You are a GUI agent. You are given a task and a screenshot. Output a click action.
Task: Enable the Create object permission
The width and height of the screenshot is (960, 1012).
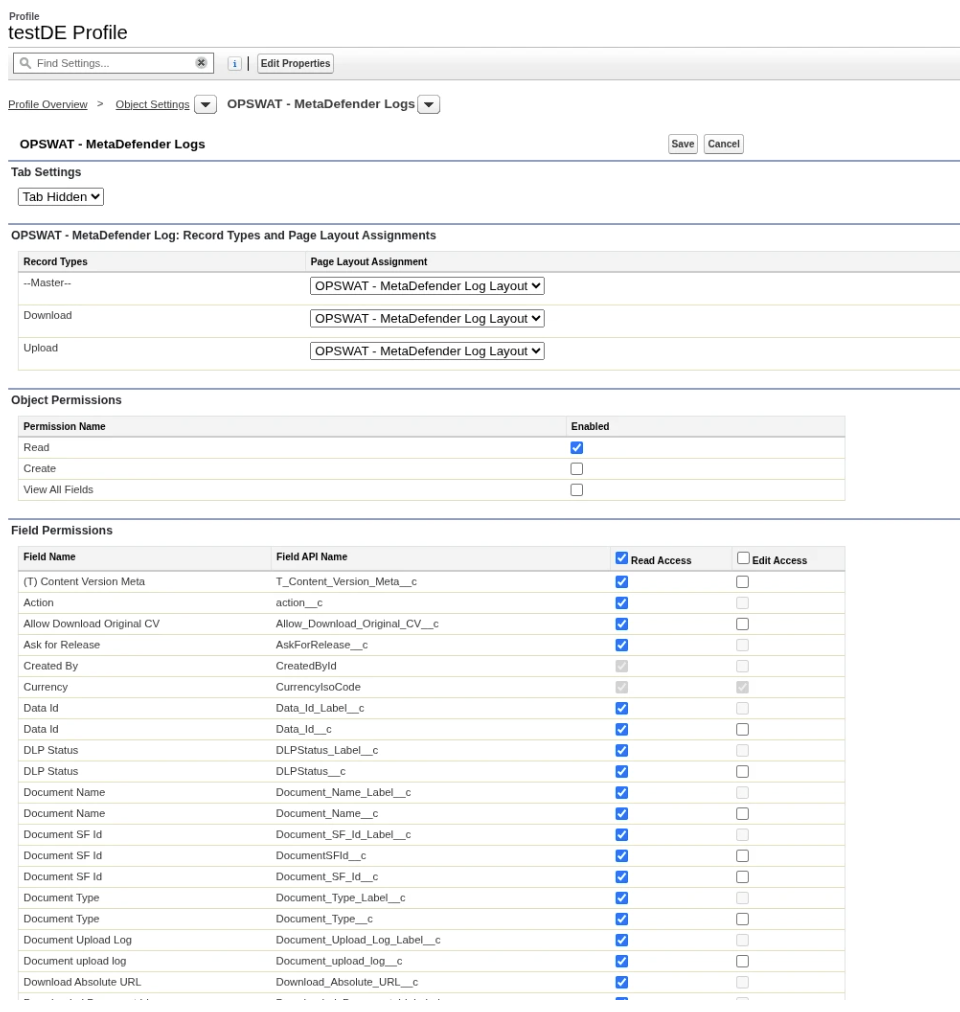pyautogui.click(x=576, y=469)
